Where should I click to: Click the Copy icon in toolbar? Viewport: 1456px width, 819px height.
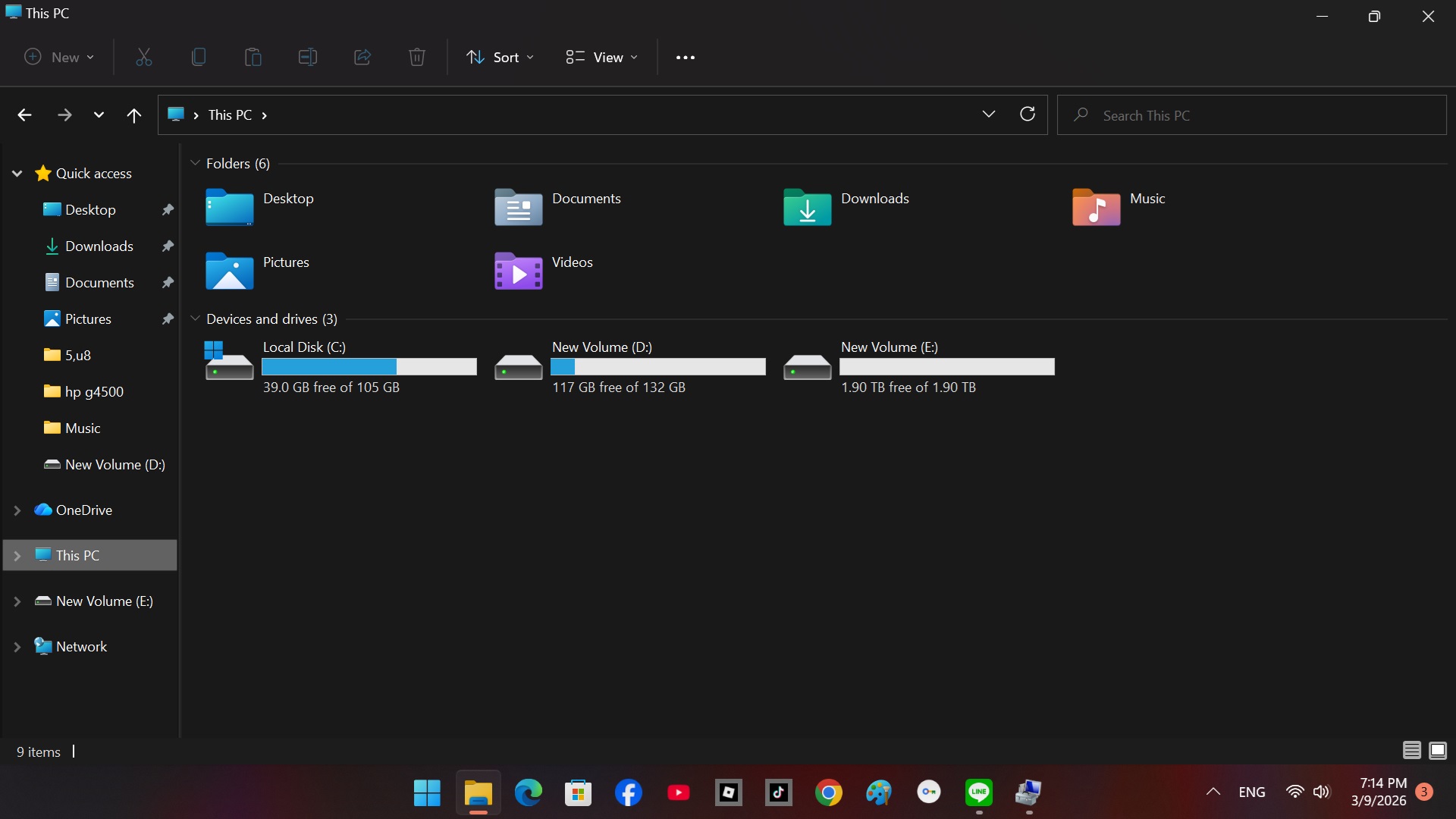199,57
